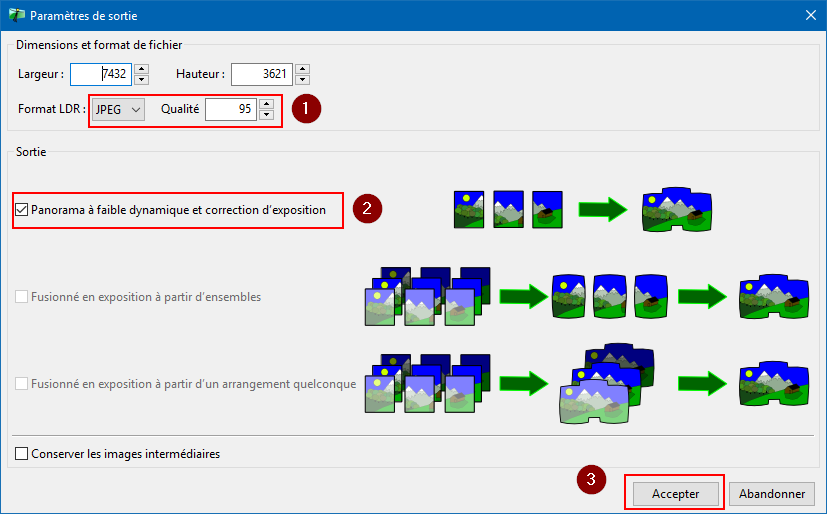827x514 pixels.
Task: Decrease the Largeur value with down arrow
Action: pyautogui.click(x=141, y=80)
